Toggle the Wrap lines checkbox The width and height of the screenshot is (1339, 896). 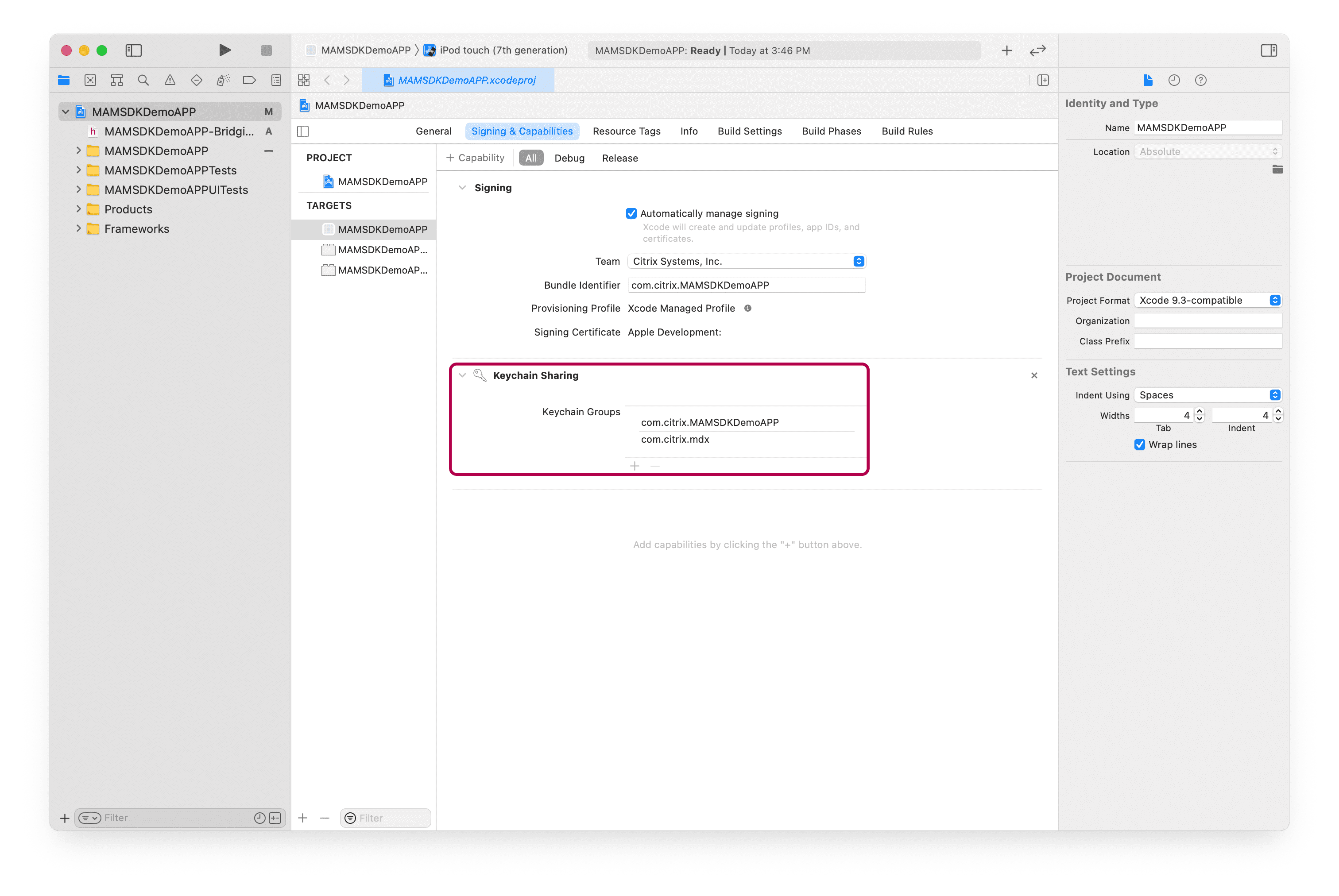pos(1139,444)
